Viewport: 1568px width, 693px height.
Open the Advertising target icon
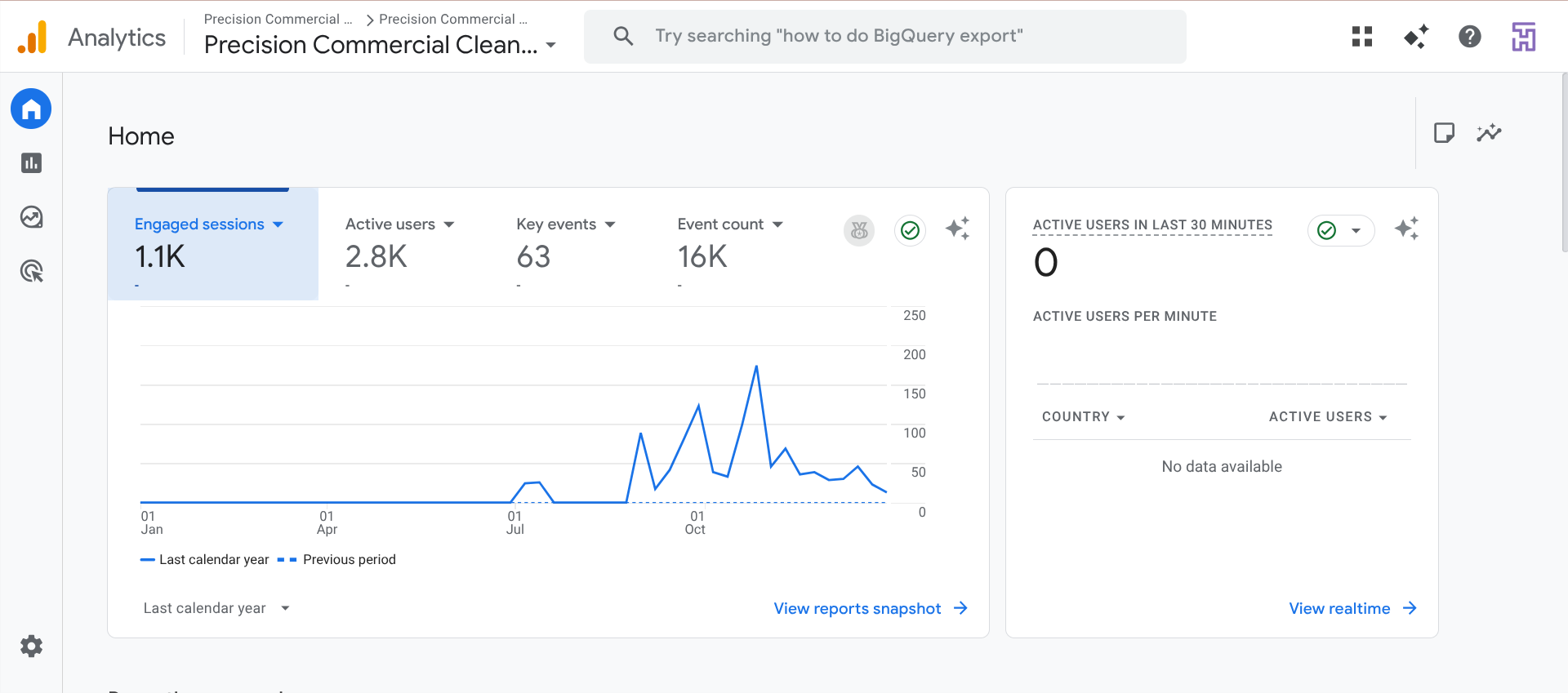31,271
